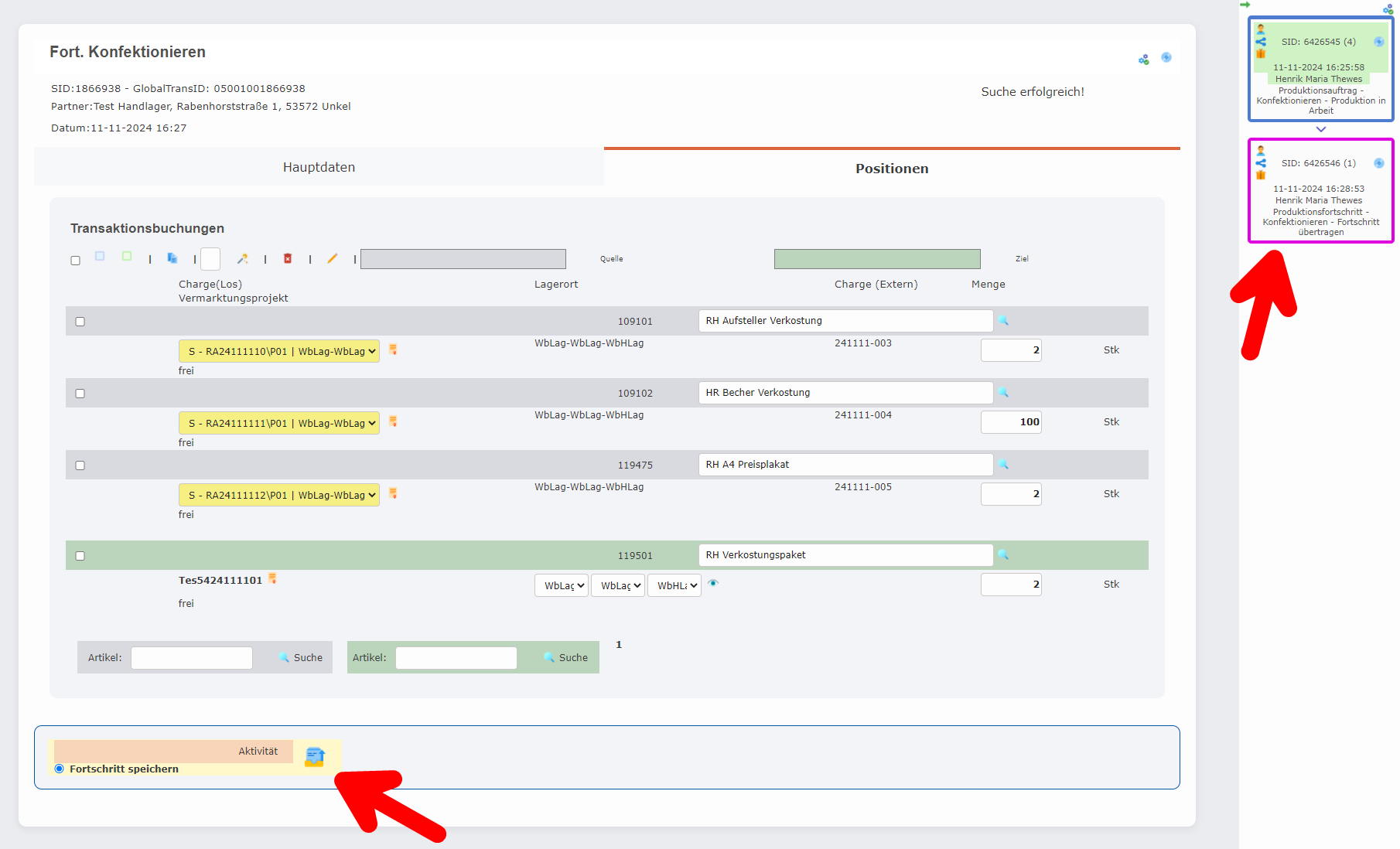
Task: Click the green arrow at sidebar top
Action: pyautogui.click(x=1245, y=5)
